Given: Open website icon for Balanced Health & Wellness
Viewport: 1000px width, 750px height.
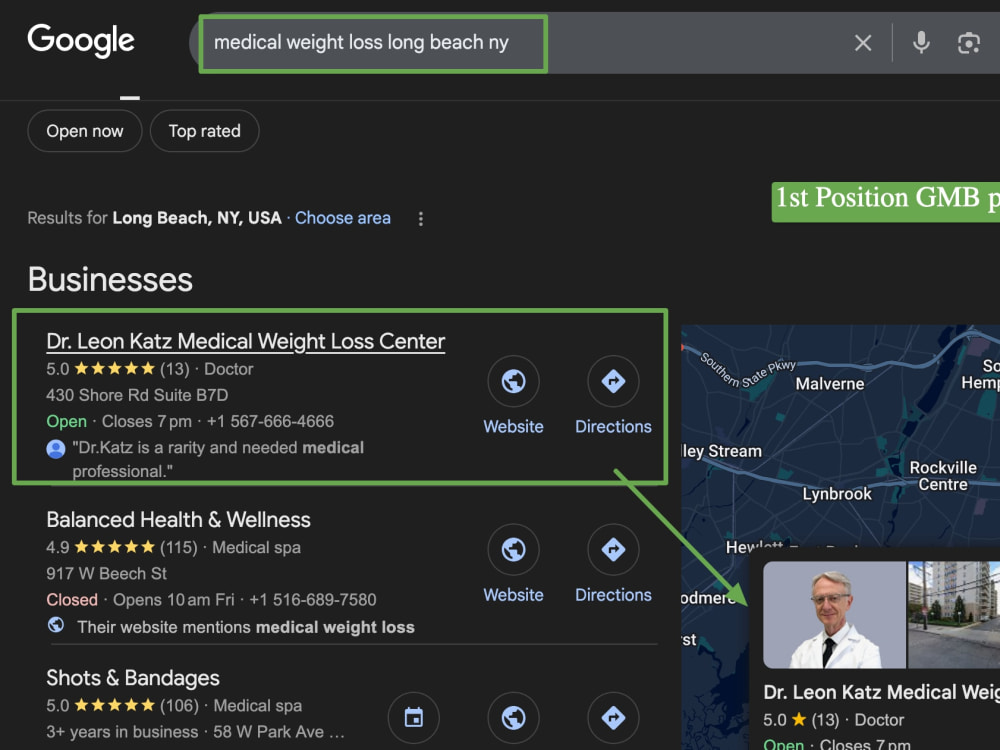Looking at the screenshot, I should (513, 550).
